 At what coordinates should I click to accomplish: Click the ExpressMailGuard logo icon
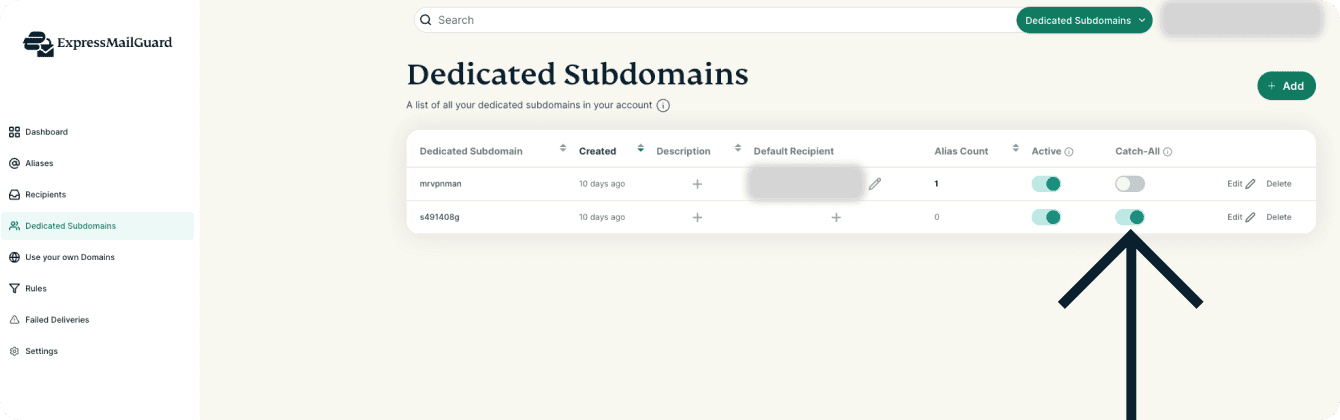38,43
